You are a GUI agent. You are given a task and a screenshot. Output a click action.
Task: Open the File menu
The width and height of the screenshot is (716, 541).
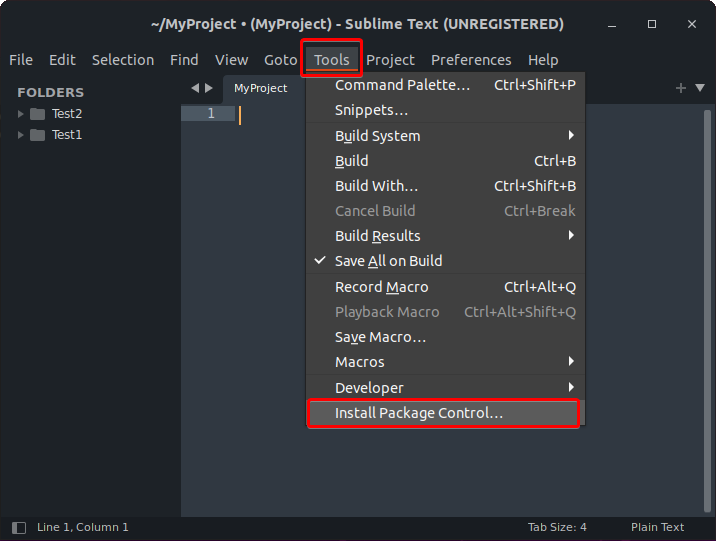(21, 60)
